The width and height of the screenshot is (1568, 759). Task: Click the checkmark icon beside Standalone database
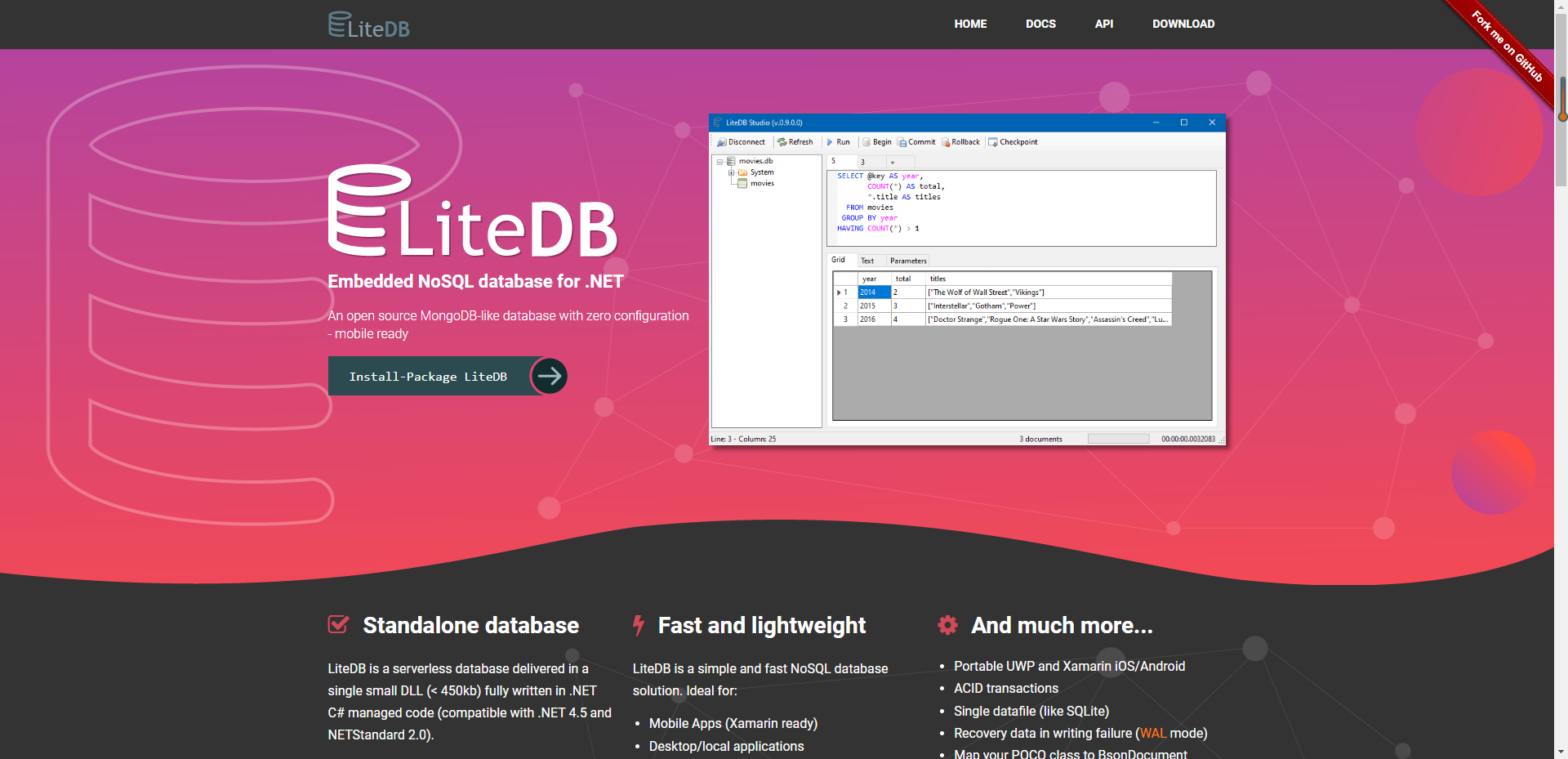pos(338,625)
